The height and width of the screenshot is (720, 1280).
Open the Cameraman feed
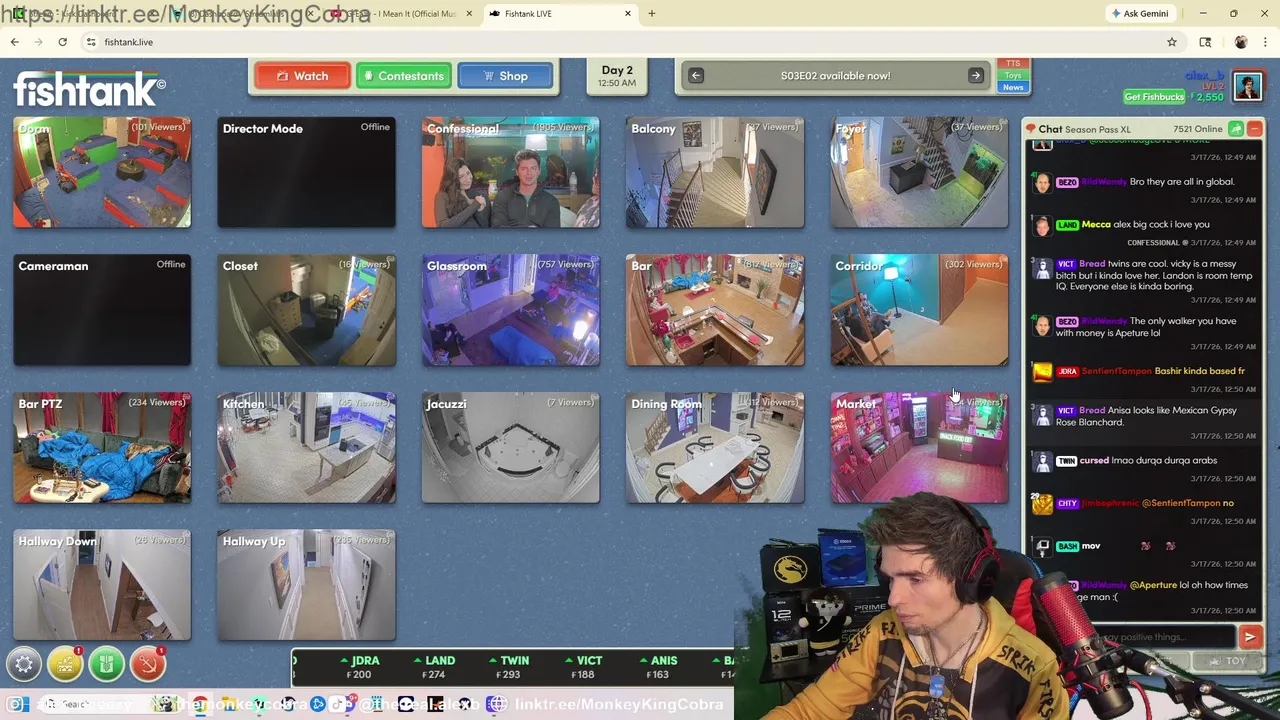pyautogui.click(x=102, y=310)
